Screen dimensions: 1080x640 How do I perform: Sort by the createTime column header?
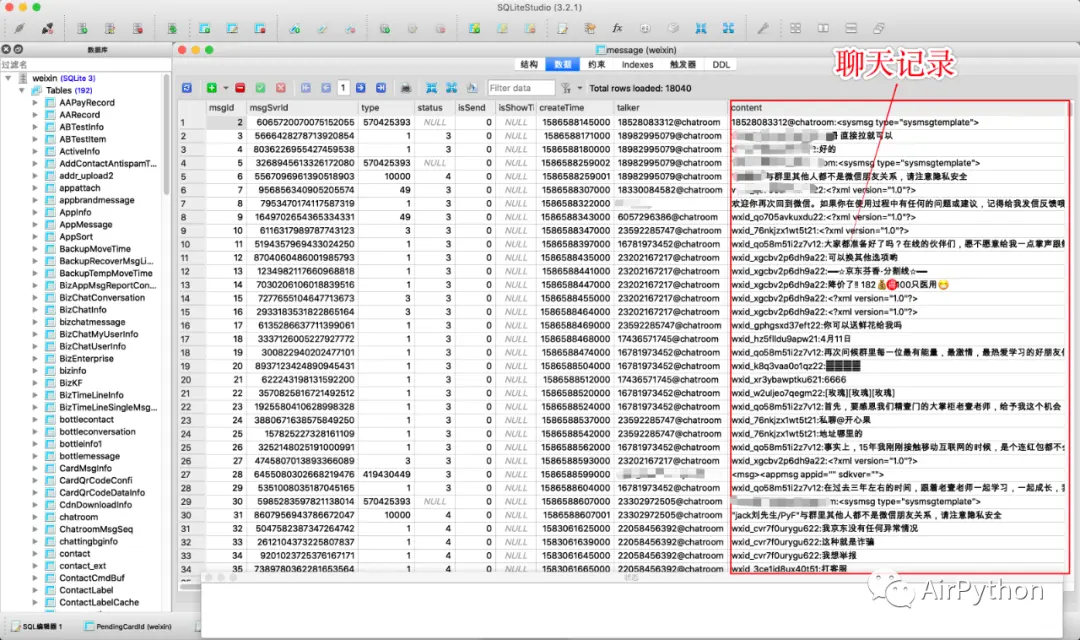pyautogui.click(x=574, y=107)
